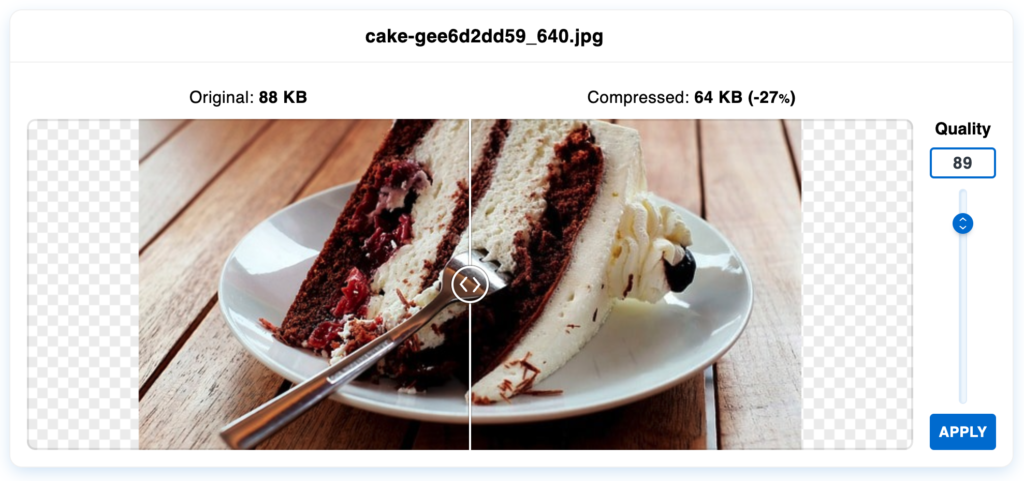Click the (-27%) savings percentage

[x=771, y=98]
